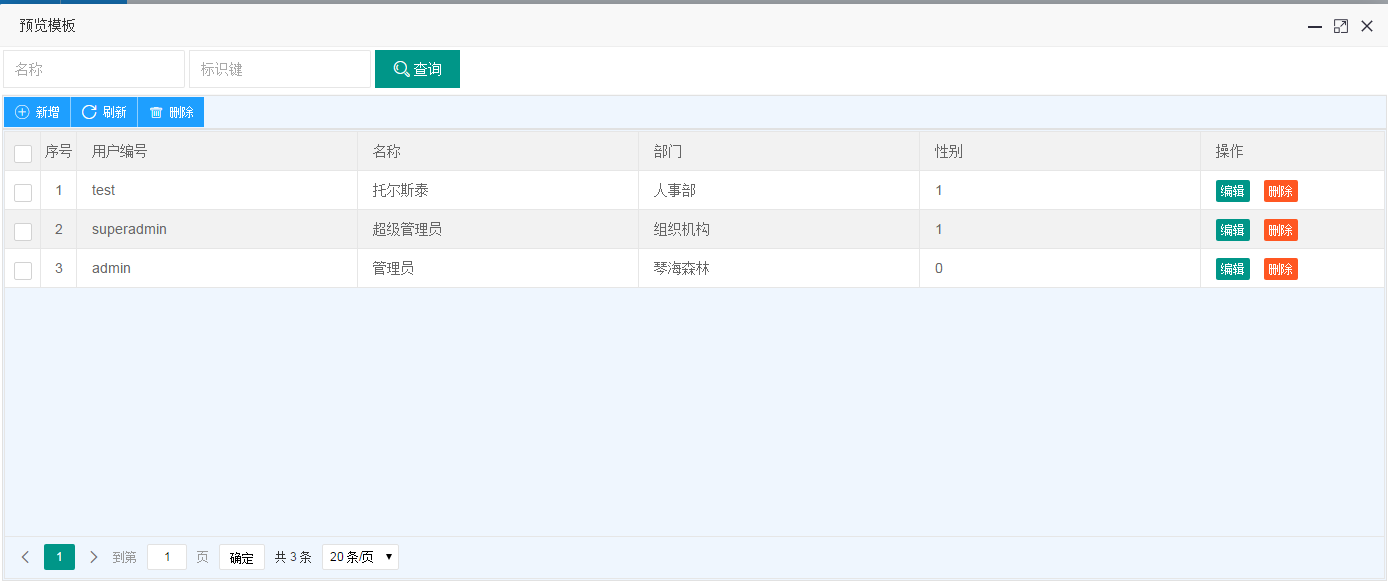Click the 编辑 button for test row

(1232, 191)
